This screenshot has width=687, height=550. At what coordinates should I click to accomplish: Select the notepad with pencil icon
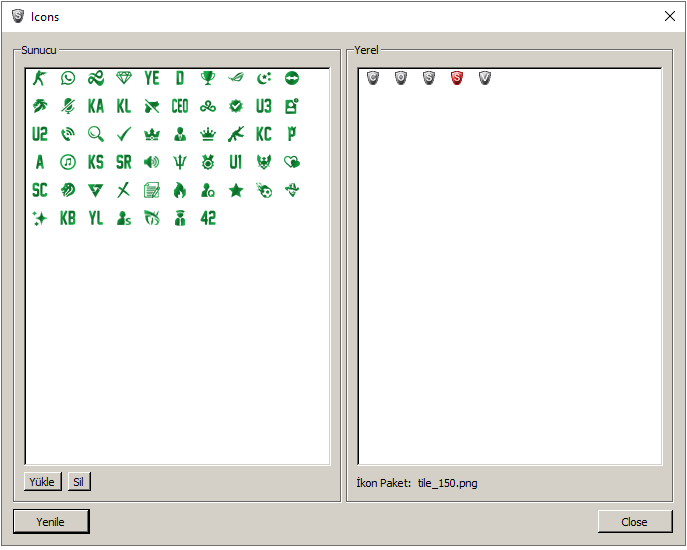(x=152, y=191)
